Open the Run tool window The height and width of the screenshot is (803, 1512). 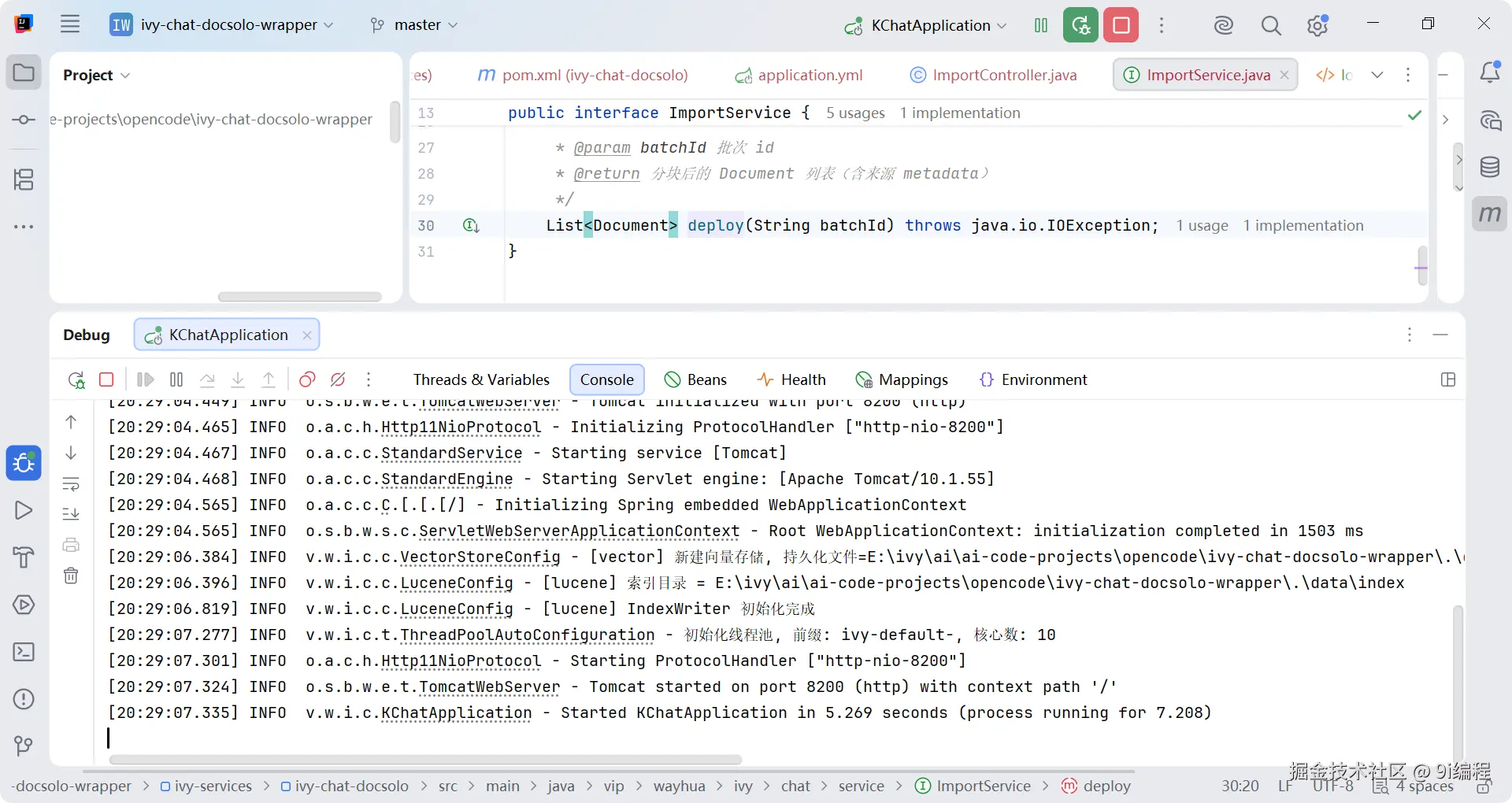click(x=24, y=510)
